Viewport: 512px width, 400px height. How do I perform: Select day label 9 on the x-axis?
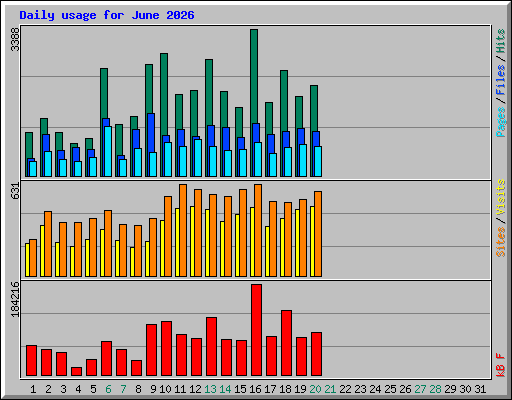(x=153, y=389)
